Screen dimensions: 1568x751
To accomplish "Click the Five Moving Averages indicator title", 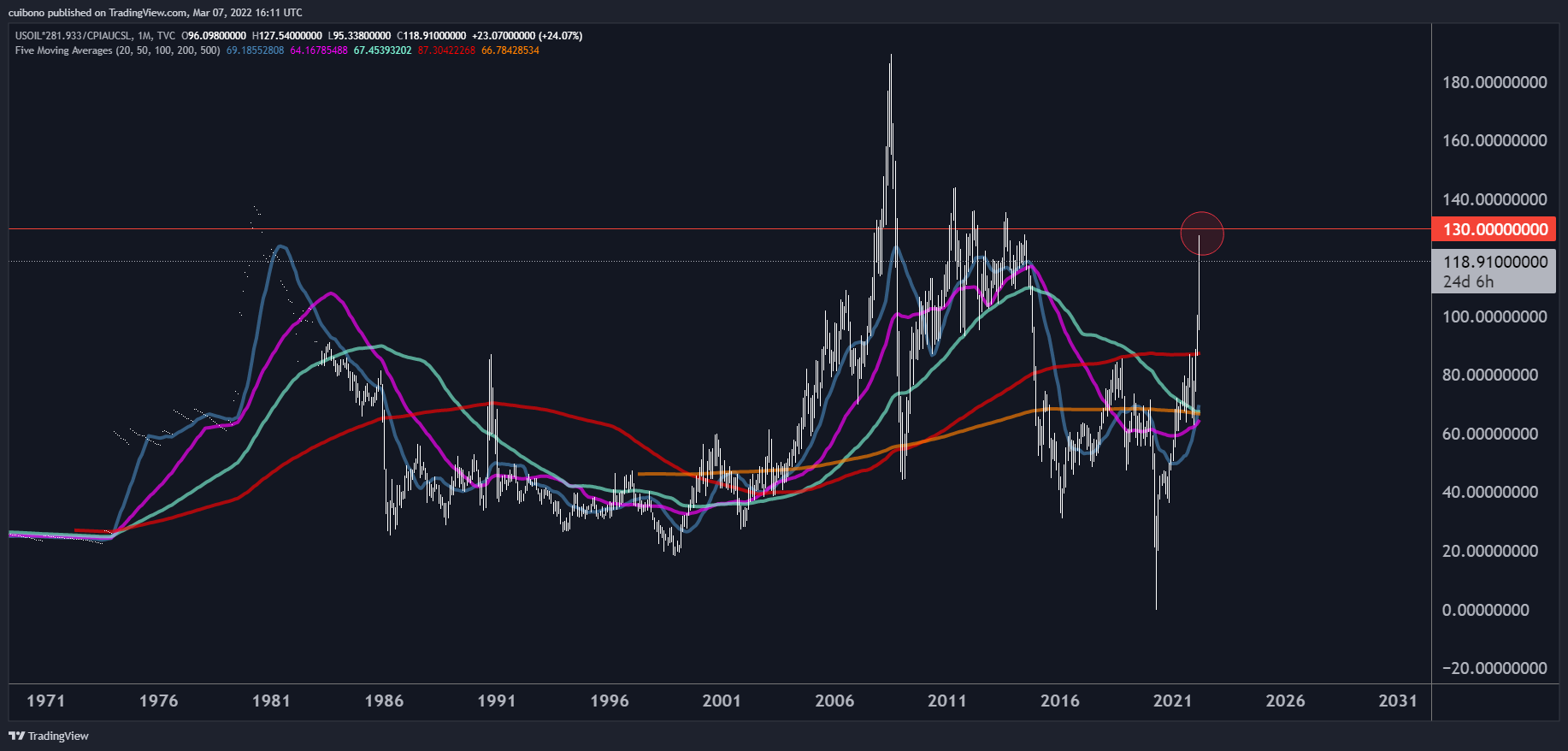I will (x=117, y=50).
